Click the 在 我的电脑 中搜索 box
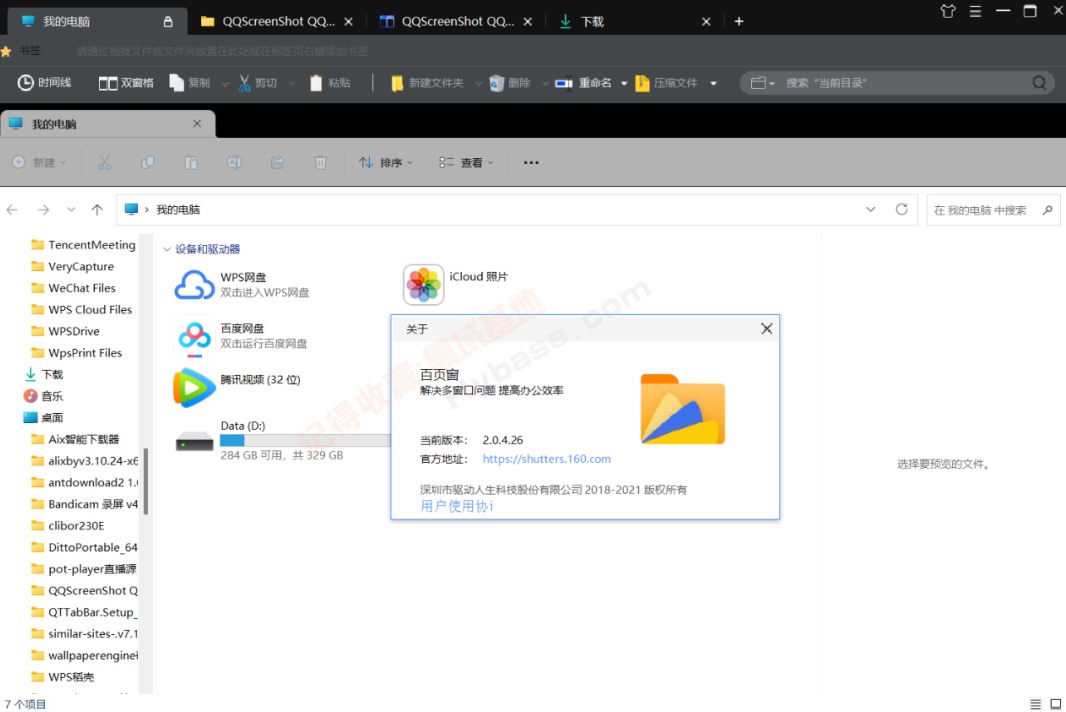Image resolution: width=1066 pixels, height=712 pixels. 993,210
